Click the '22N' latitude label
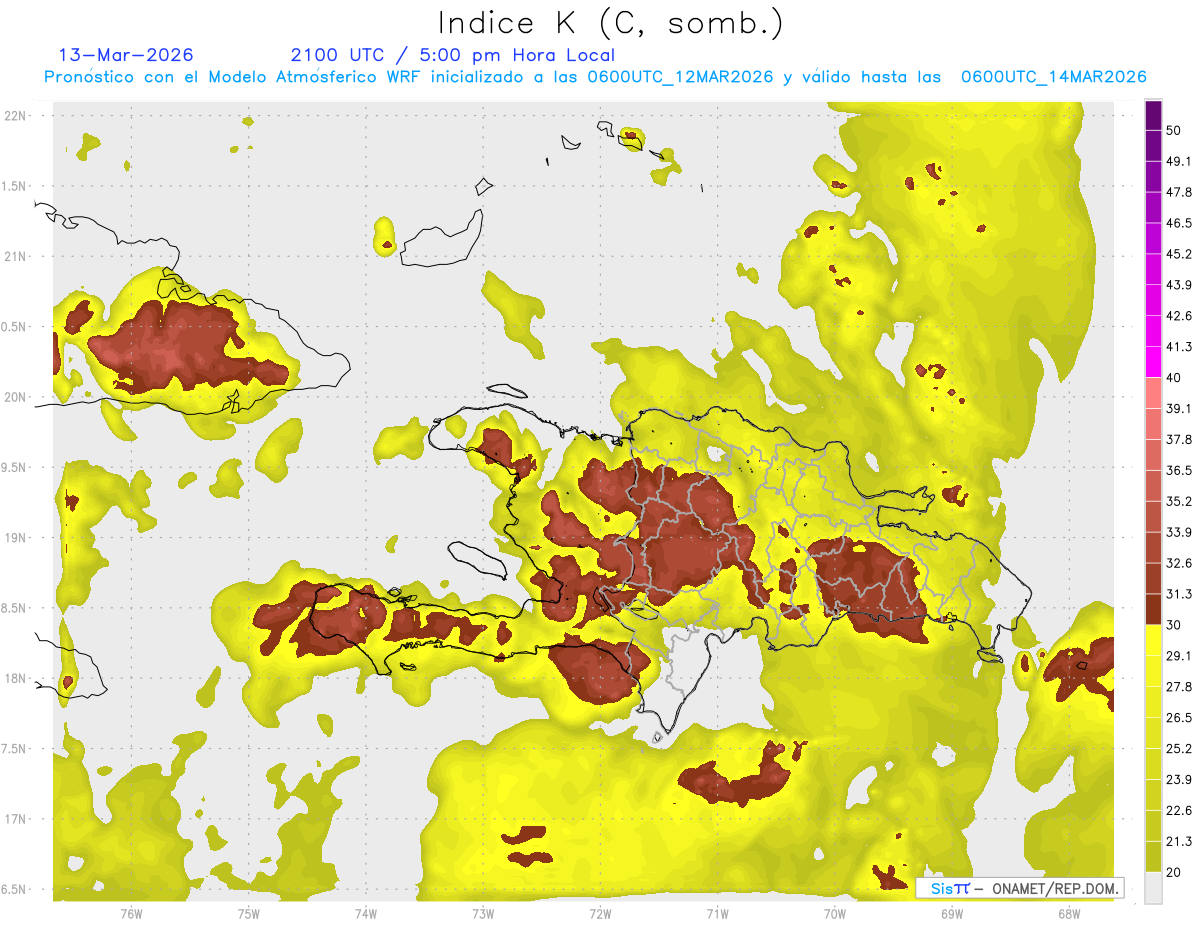Image resolution: width=1200 pixels, height=927 pixels. [17, 115]
